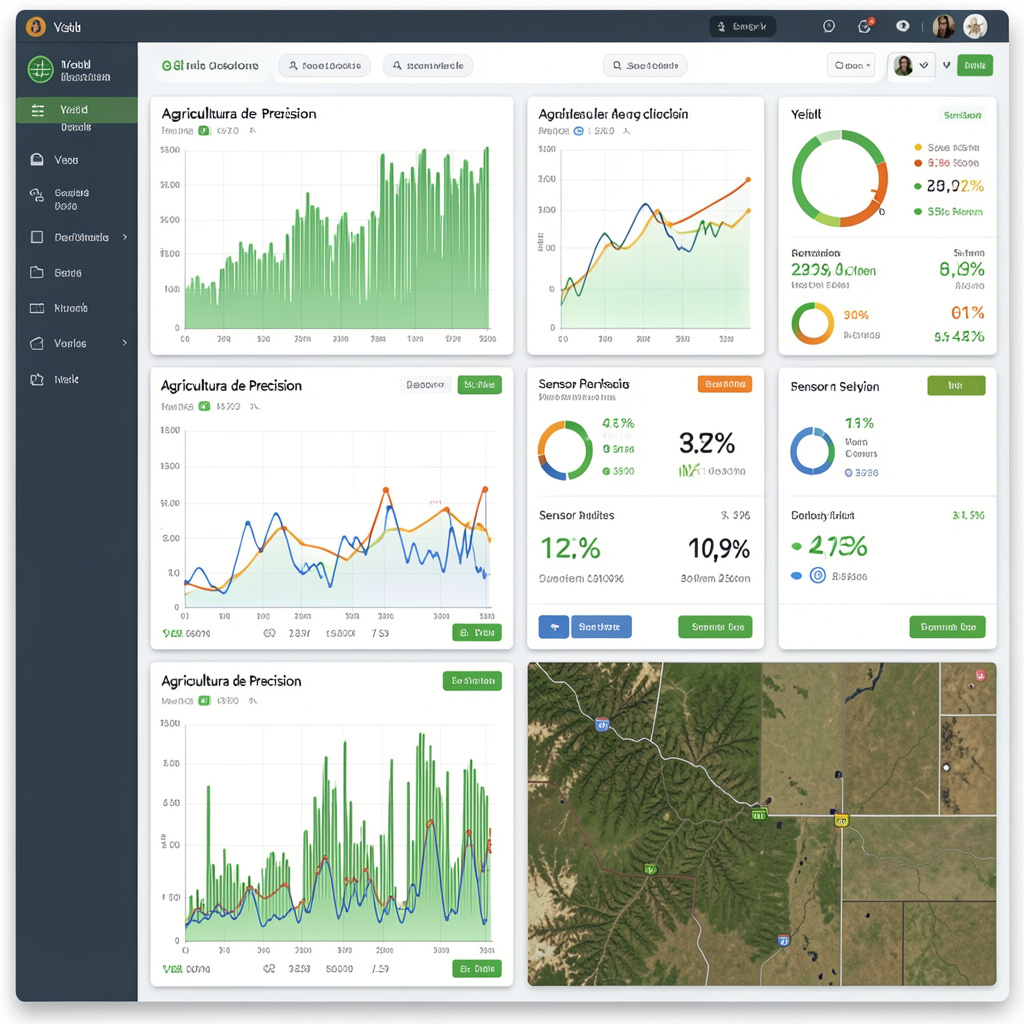1024x1024 pixels.
Task: Click the clock icon in the top bar
Action: [x=828, y=27]
